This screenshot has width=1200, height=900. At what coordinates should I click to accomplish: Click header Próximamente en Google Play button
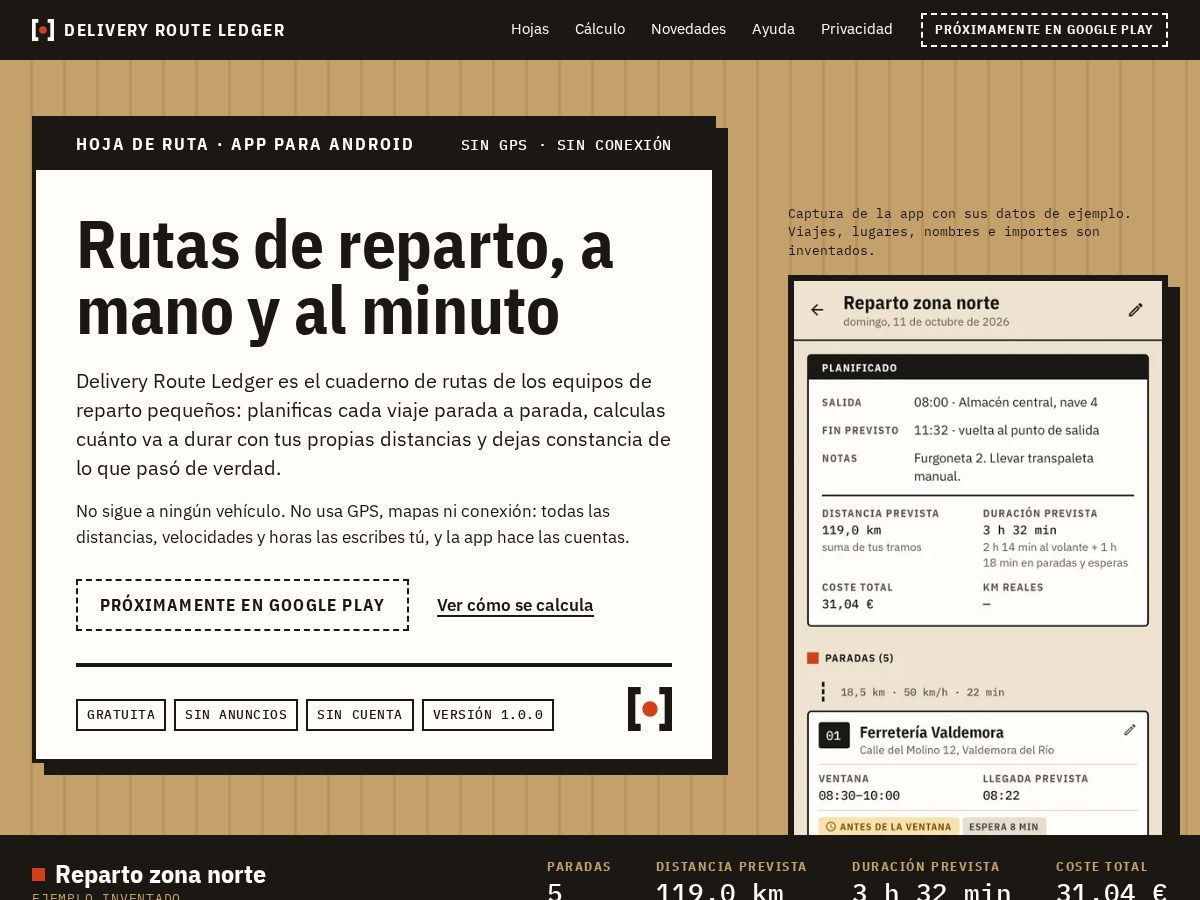point(1044,30)
